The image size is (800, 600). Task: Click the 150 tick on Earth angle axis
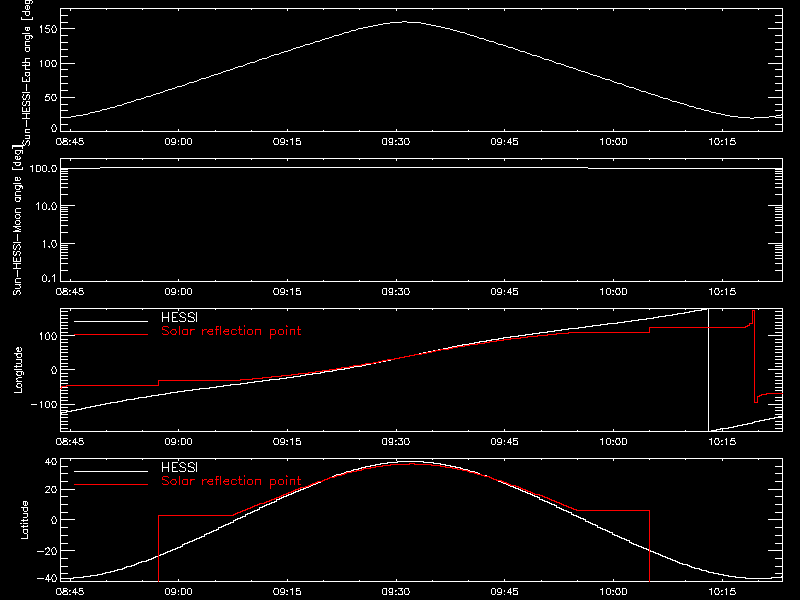point(48,29)
